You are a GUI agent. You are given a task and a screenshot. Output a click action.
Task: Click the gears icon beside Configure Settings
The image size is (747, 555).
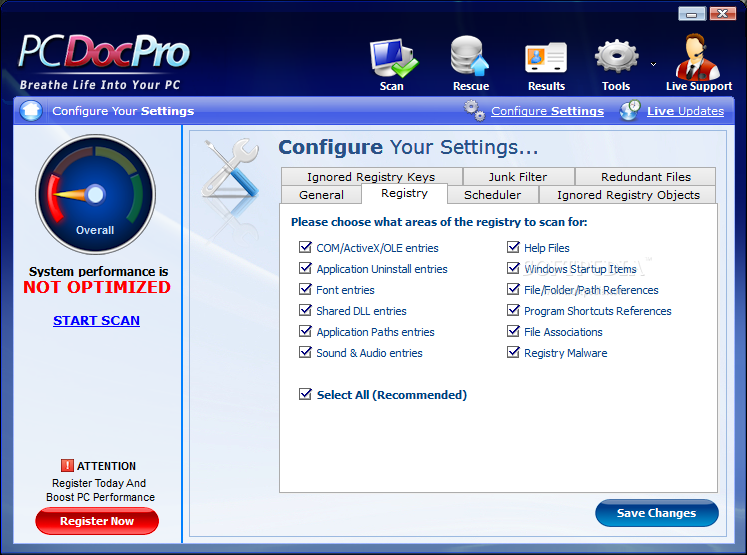[x=474, y=111]
